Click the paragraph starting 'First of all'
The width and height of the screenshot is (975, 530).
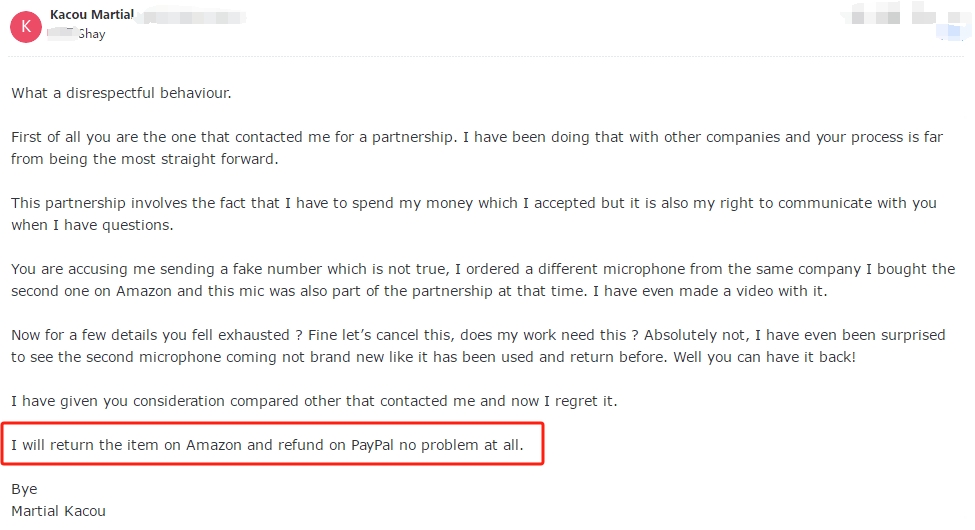click(x=477, y=148)
